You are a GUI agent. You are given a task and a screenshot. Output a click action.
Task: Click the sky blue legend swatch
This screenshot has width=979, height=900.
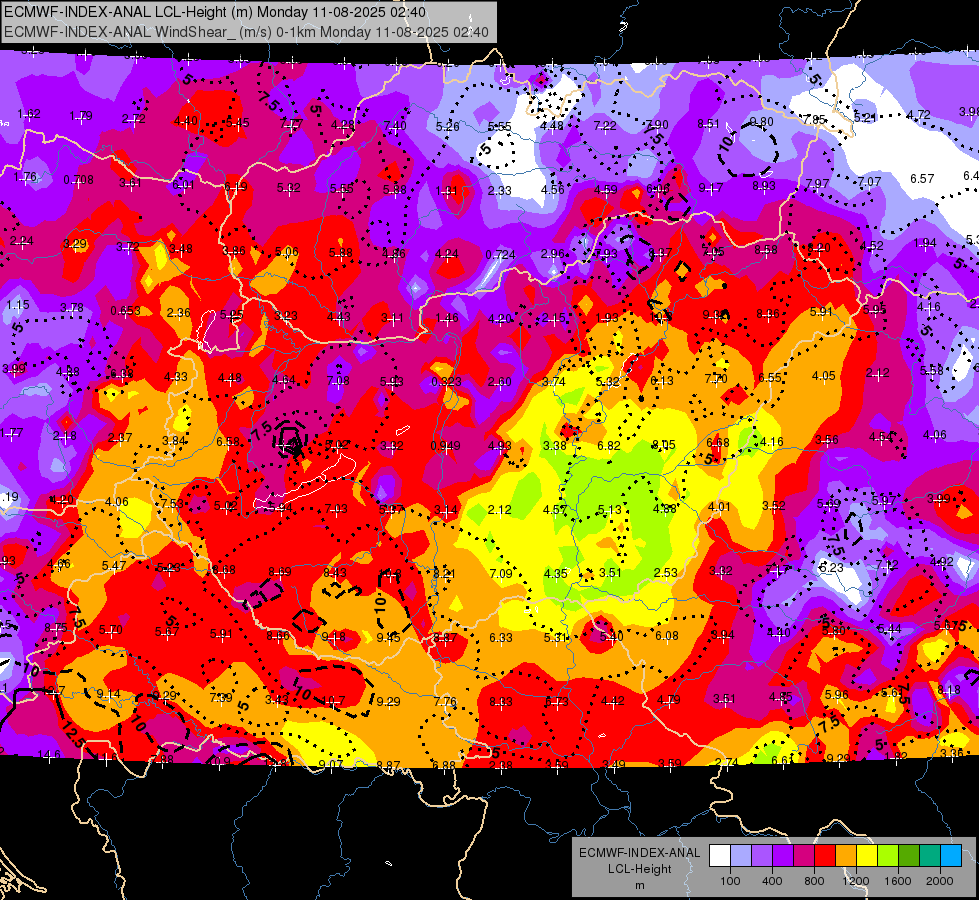(951, 856)
